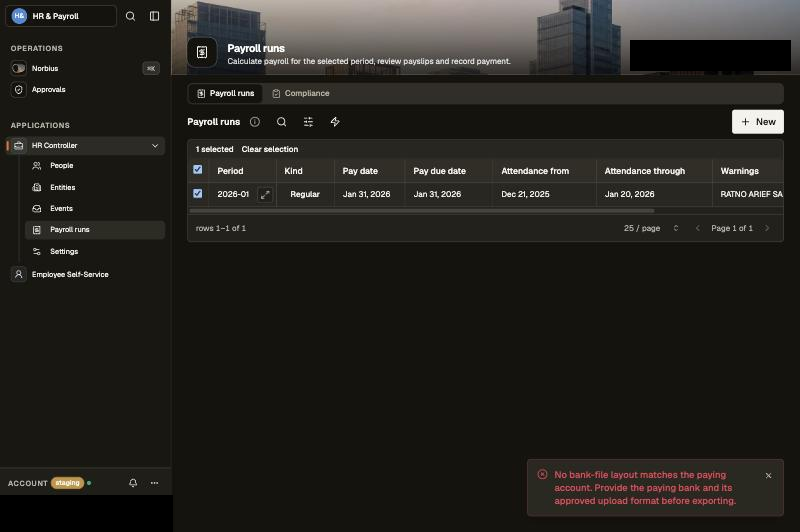
Task: Collapse the sidebar panel icon
Action: [x=154, y=16]
